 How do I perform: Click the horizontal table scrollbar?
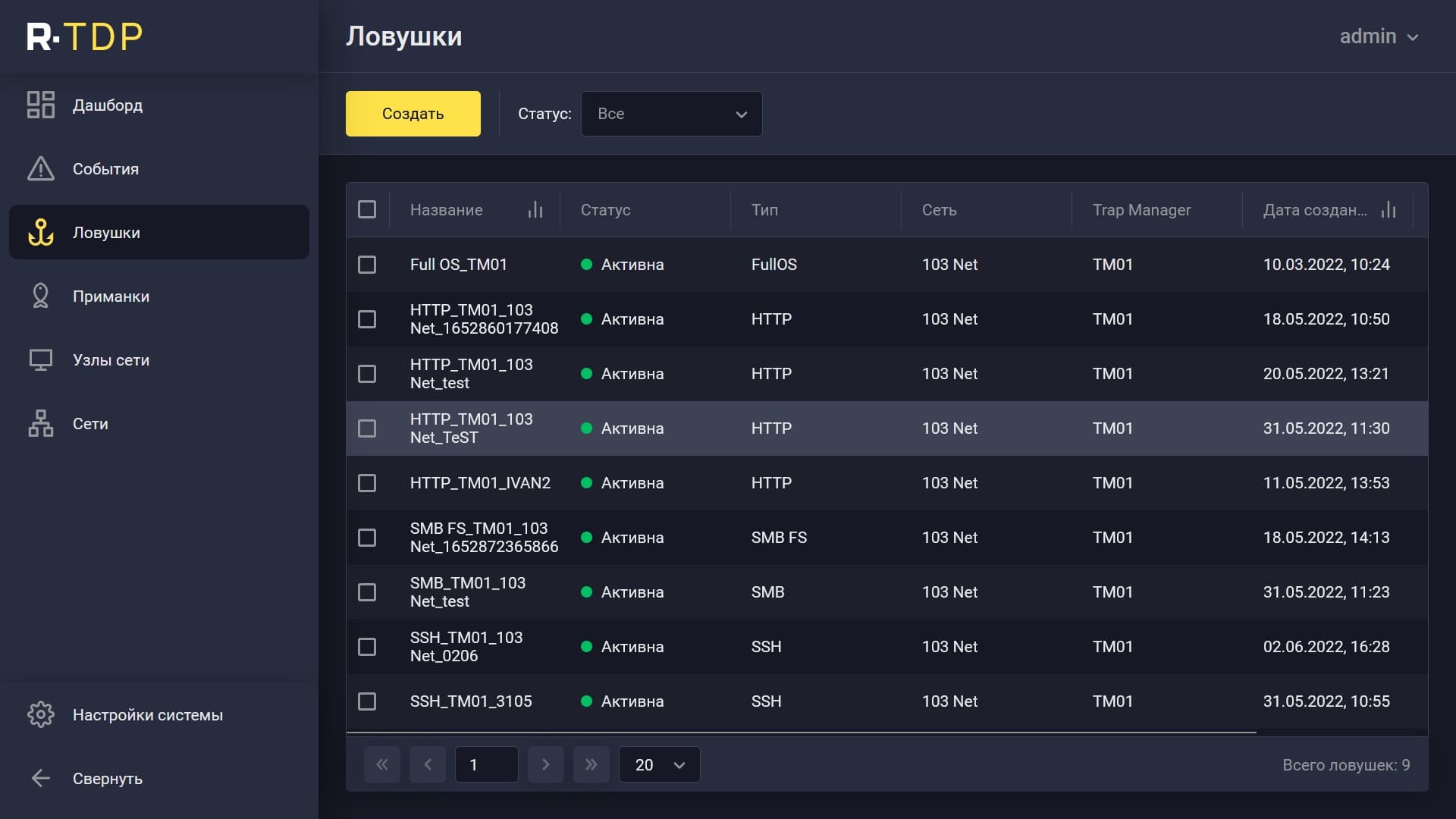[x=801, y=733]
